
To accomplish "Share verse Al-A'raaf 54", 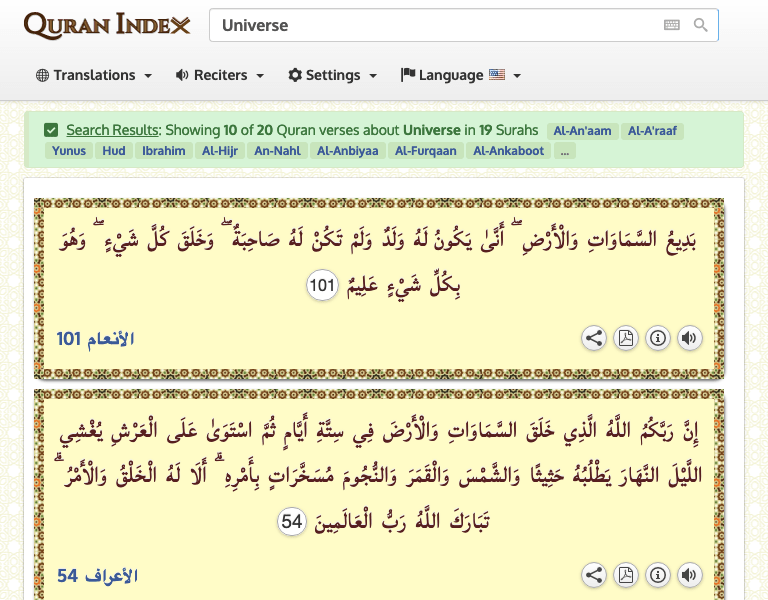I will [594, 575].
